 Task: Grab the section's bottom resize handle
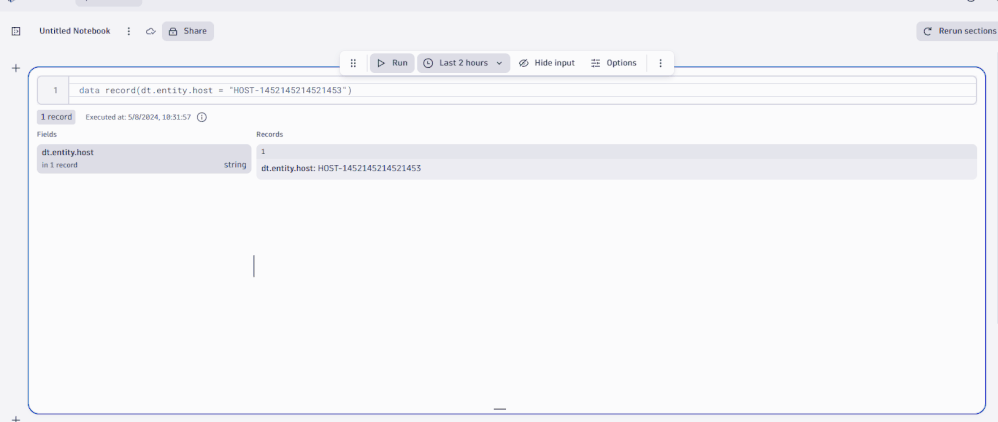pos(499,409)
